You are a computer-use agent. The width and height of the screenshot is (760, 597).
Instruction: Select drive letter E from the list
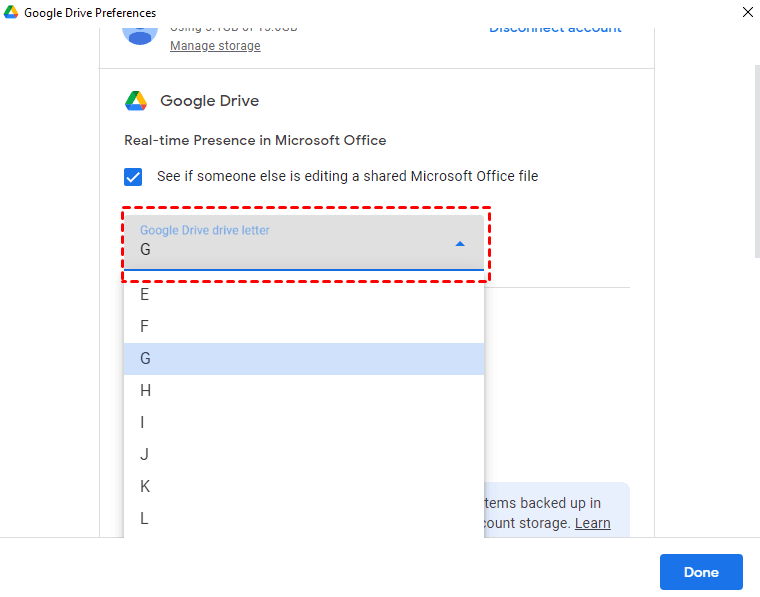304,295
